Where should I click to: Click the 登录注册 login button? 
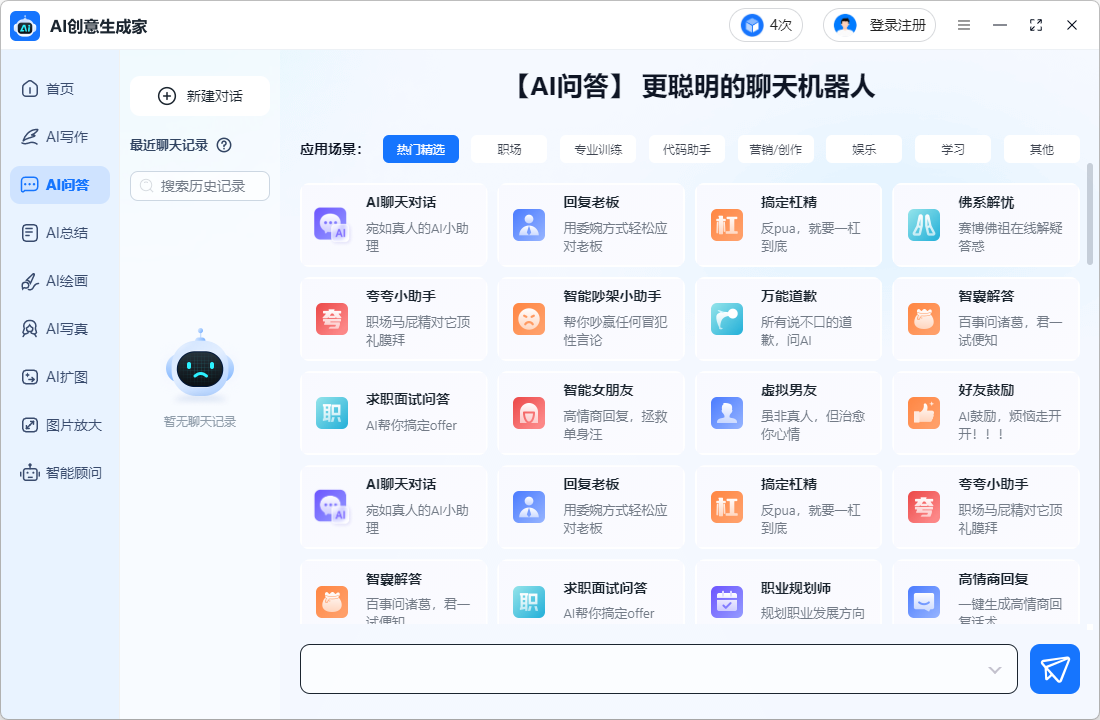(x=880, y=25)
